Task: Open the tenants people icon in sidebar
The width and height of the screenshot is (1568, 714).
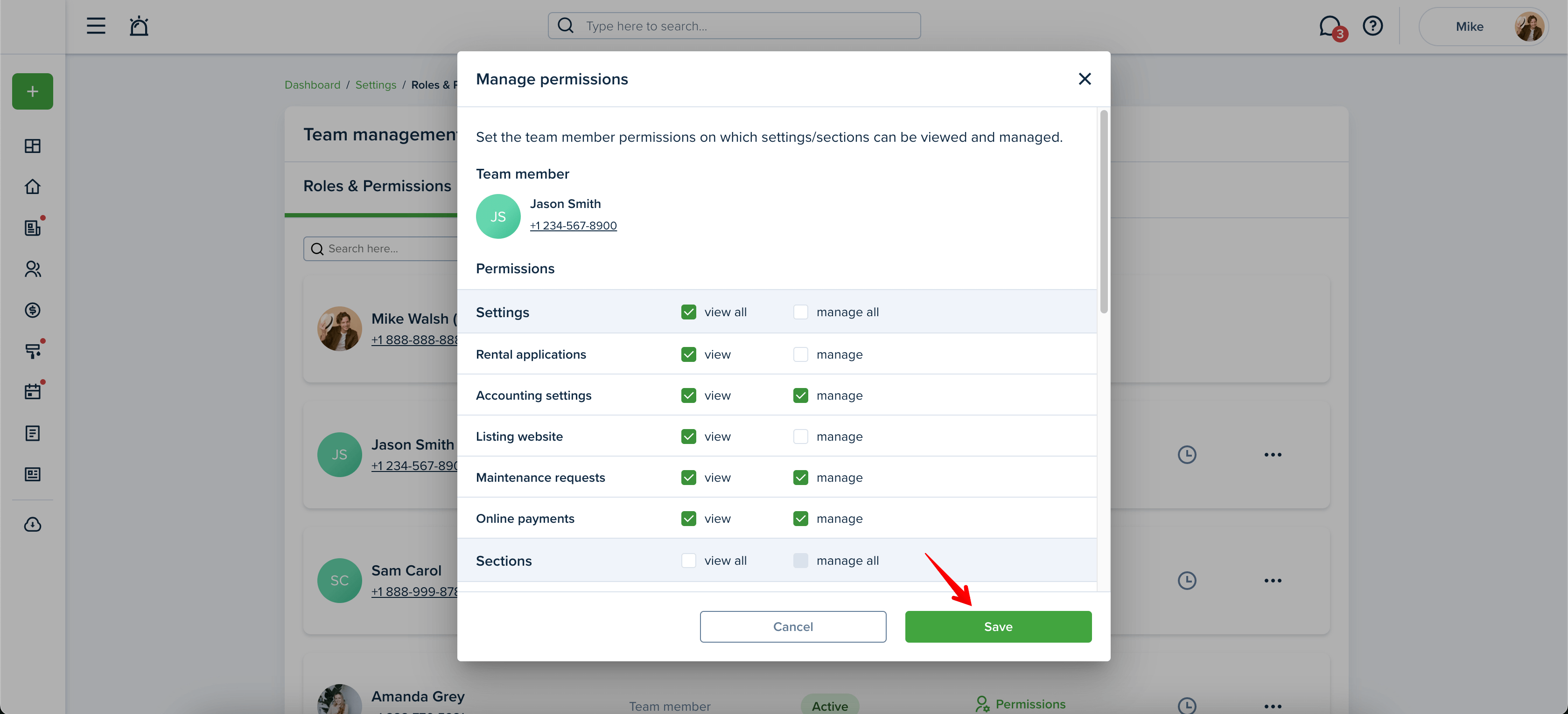Action: click(x=33, y=269)
